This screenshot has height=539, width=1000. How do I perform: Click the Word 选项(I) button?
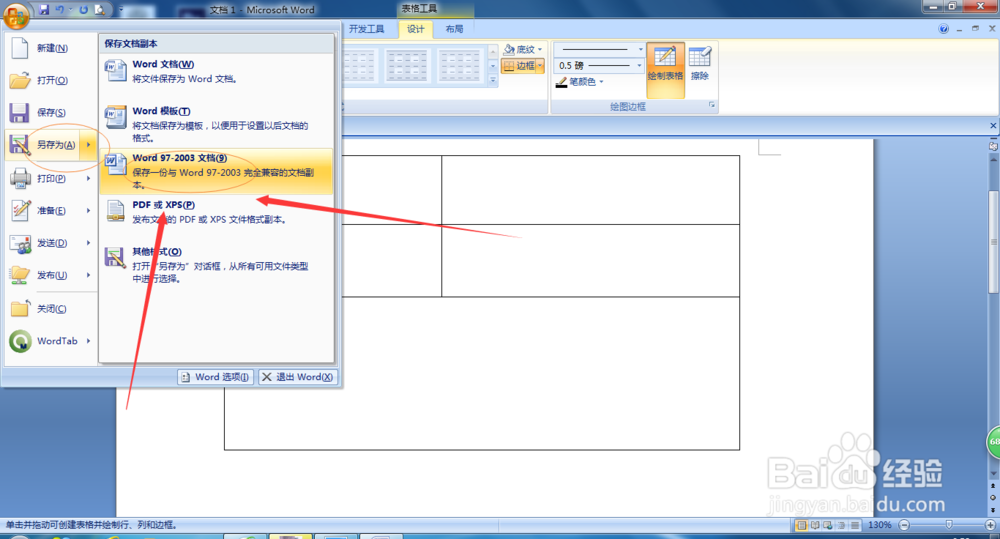click(x=216, y=377)
